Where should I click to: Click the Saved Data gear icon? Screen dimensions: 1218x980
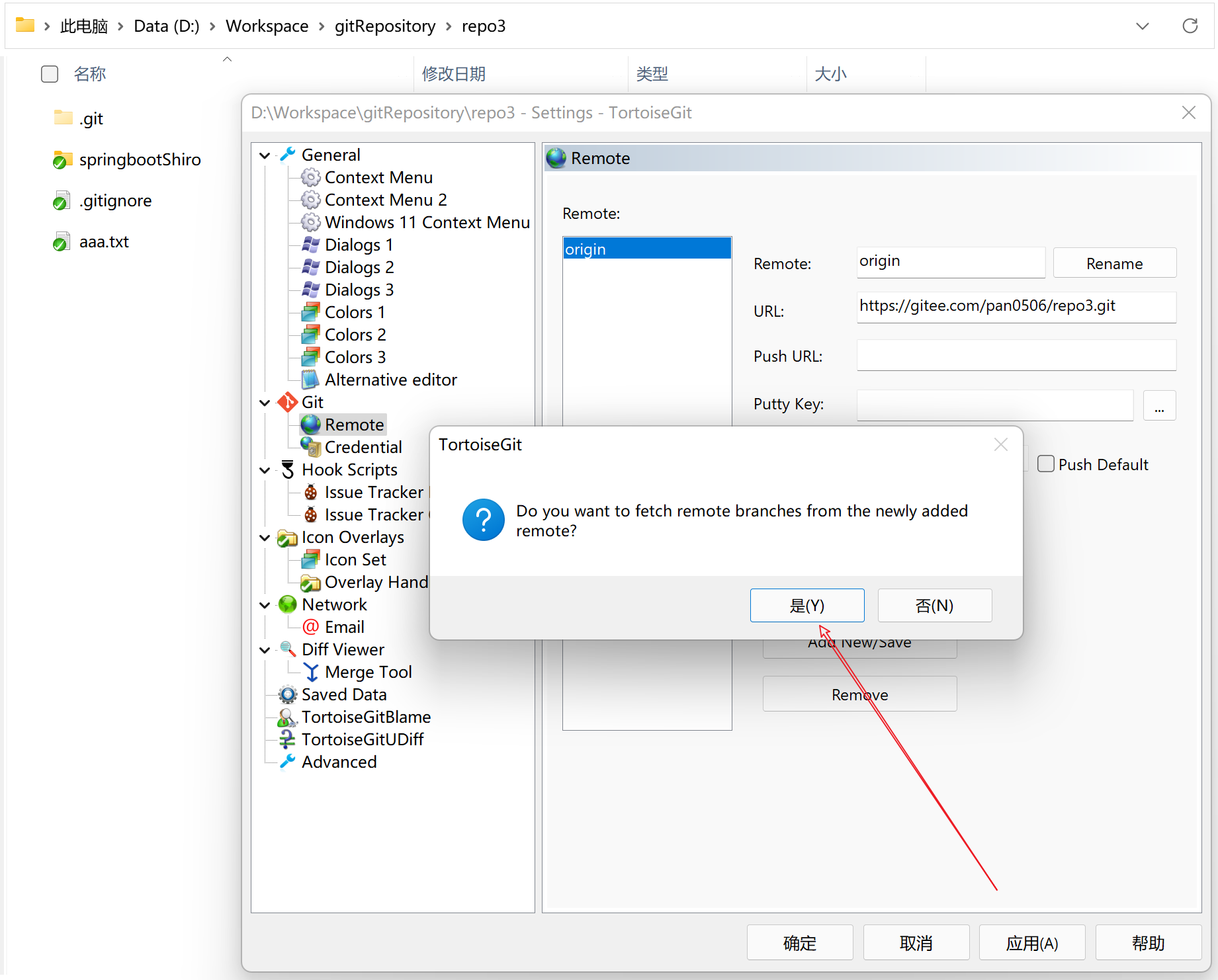(288, 694)
